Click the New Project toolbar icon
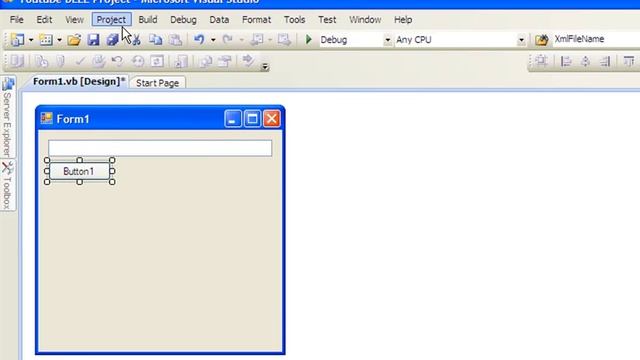 [x=18, y=40]
